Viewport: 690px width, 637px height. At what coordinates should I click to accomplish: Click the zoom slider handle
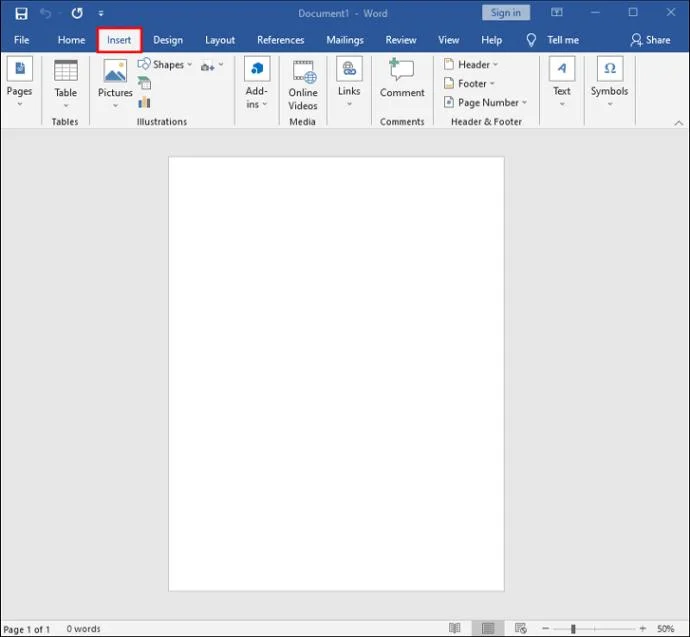(x=573, y=629)
